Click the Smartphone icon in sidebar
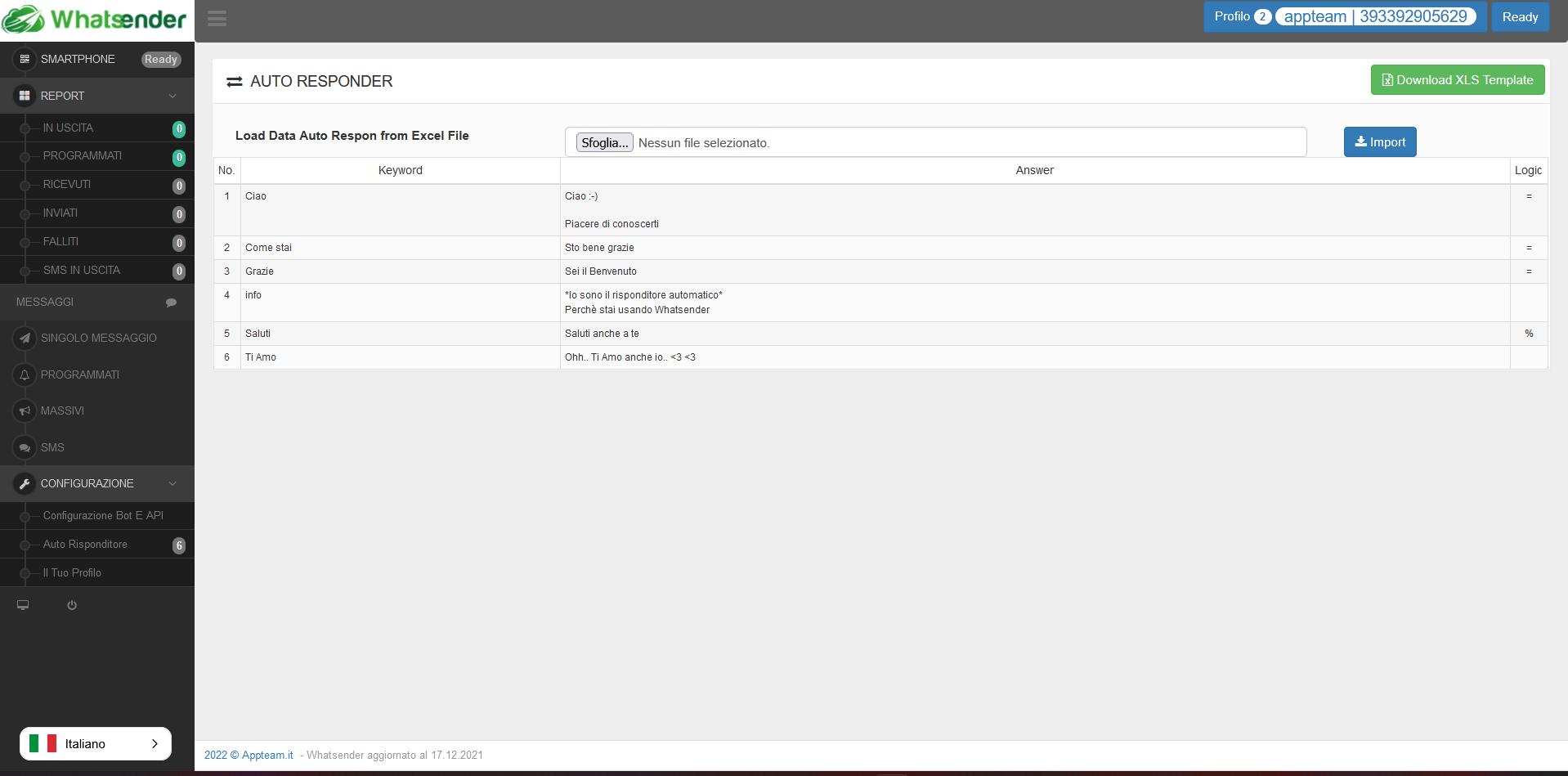The image size is (1568, 776). pyautogui.click(x=25, y=59)
